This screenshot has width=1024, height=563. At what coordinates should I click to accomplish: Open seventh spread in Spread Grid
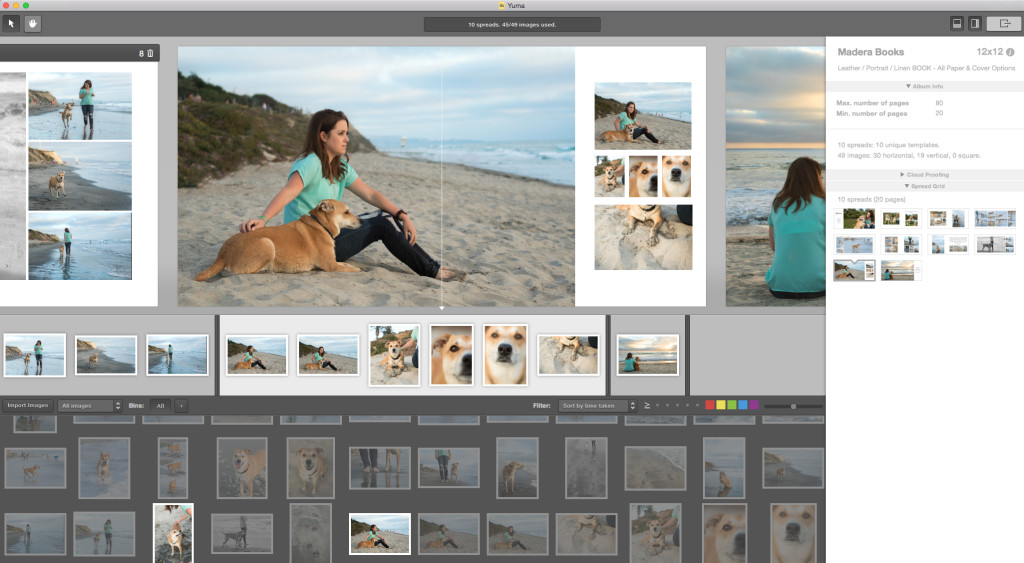(x=948, y=244)
